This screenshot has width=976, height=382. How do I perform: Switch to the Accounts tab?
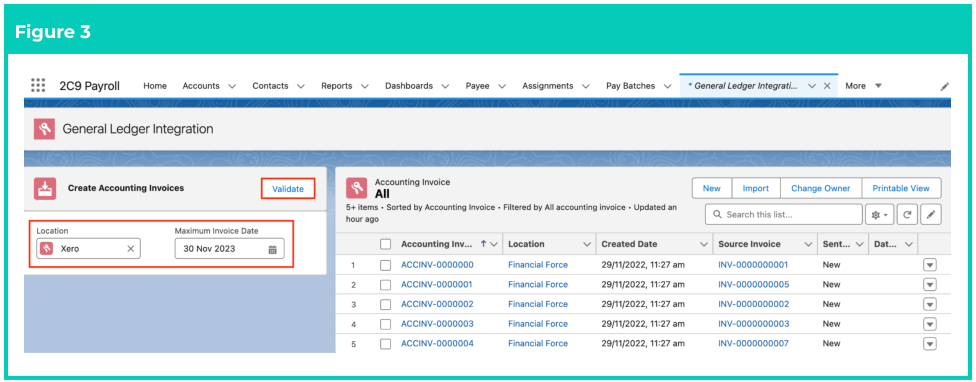click(200, 86)
